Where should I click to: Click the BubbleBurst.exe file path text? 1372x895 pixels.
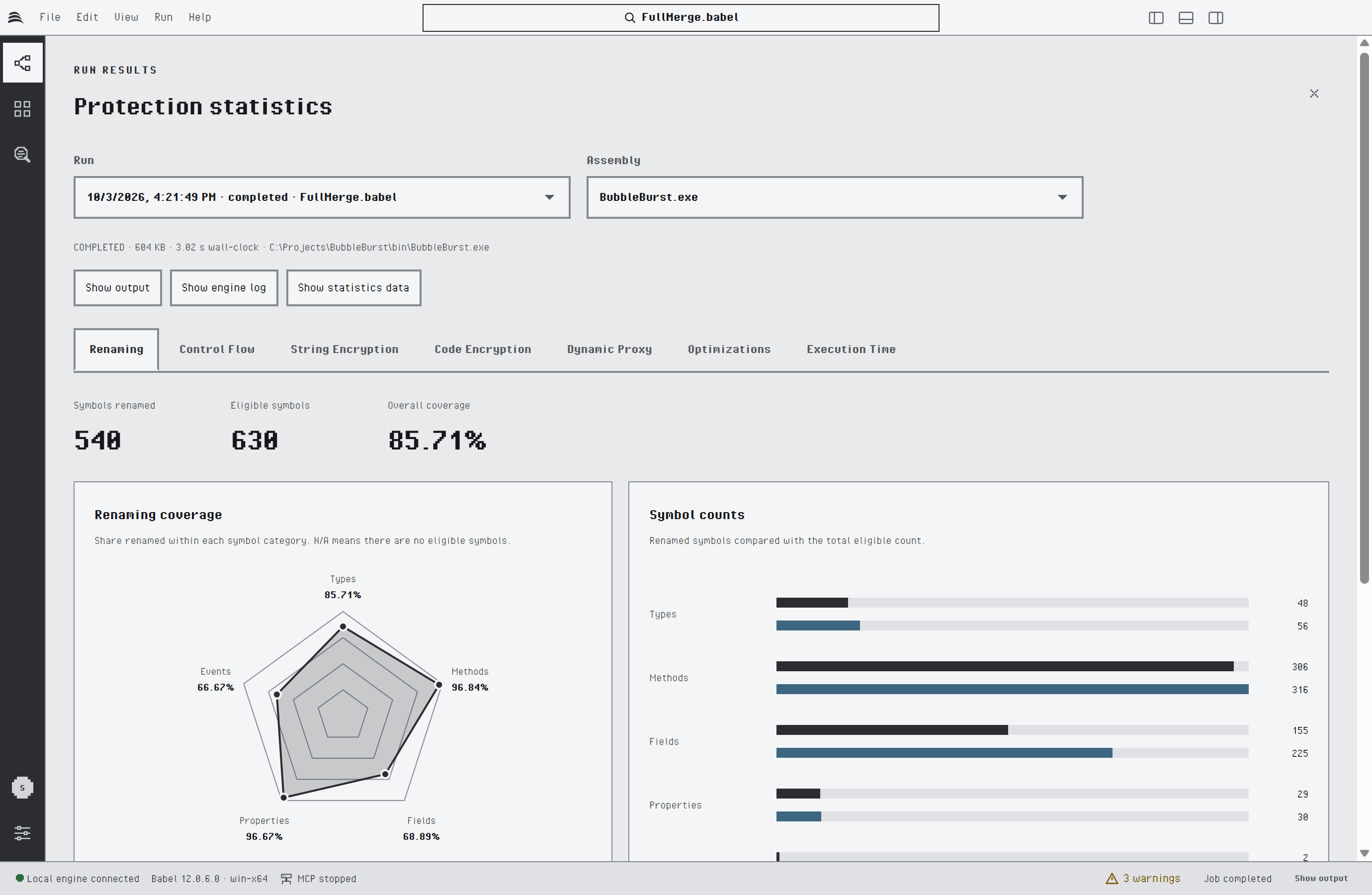tap(379, 248)
